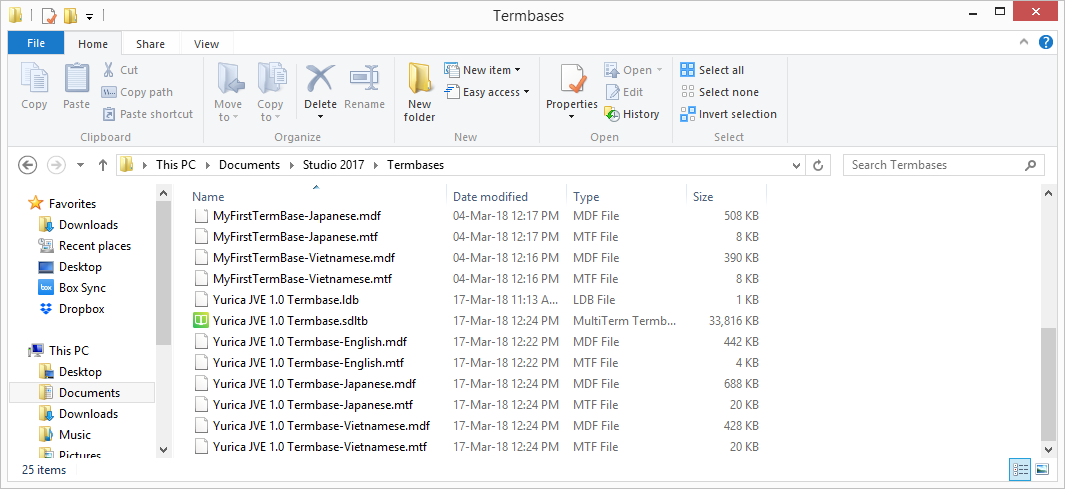Viewport: 1065px width, 489px height.
Task: Click Studio 2017 in address breadcrumb
Action: [333, 164]
